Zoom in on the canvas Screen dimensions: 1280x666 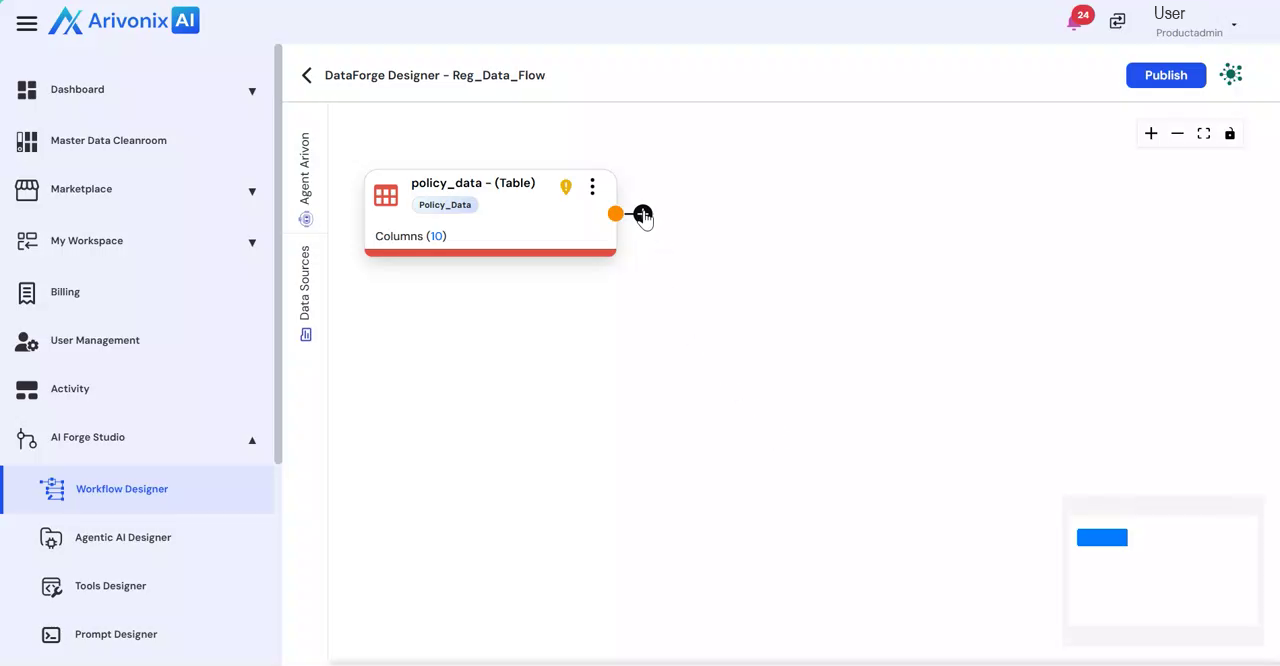[1151, 134]
